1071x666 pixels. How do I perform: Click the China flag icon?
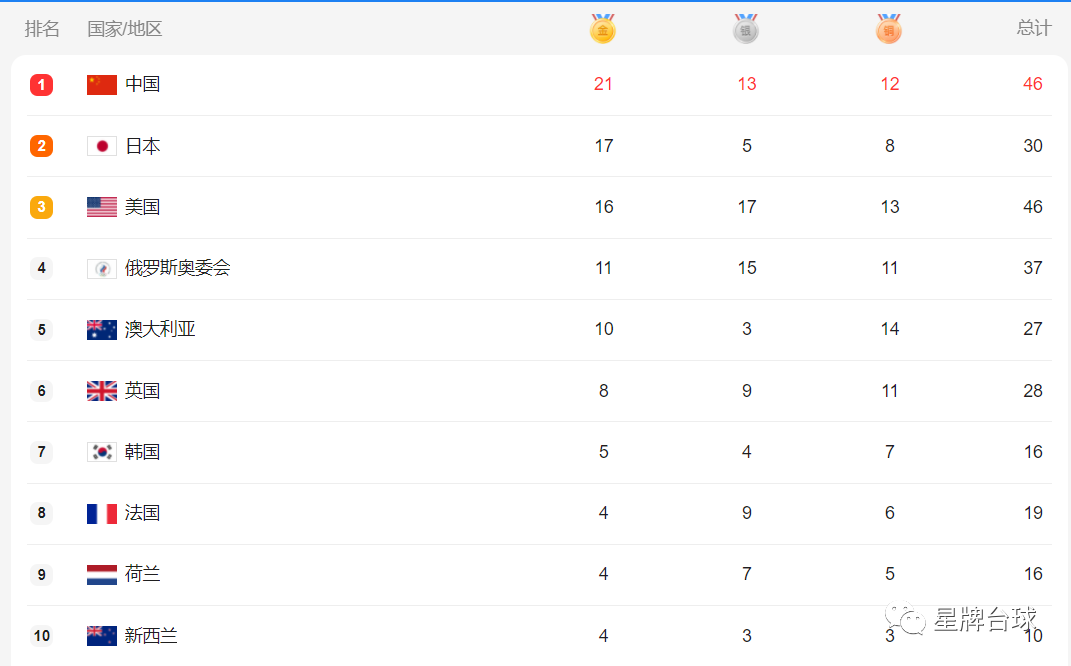coord(102,85)
